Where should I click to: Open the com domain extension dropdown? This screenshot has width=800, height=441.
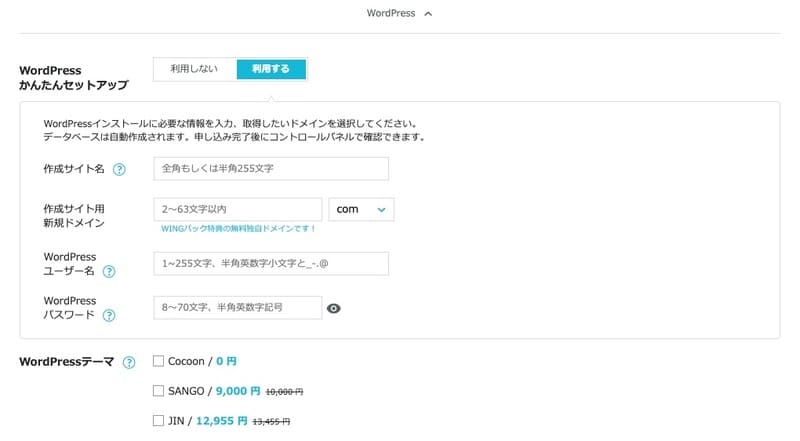tap(361, 209)
